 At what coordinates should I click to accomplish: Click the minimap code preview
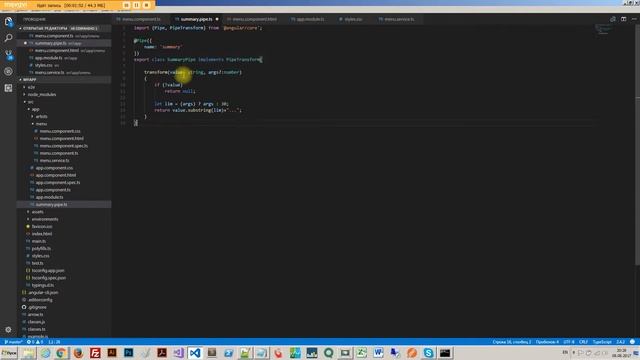pos(603,29)
